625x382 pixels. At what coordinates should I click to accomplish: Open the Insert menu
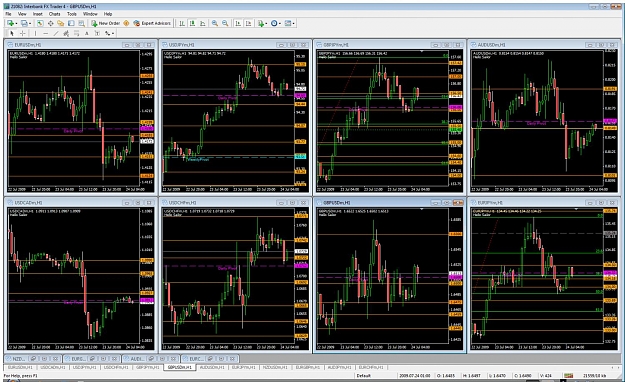click(x=37, y=14)
